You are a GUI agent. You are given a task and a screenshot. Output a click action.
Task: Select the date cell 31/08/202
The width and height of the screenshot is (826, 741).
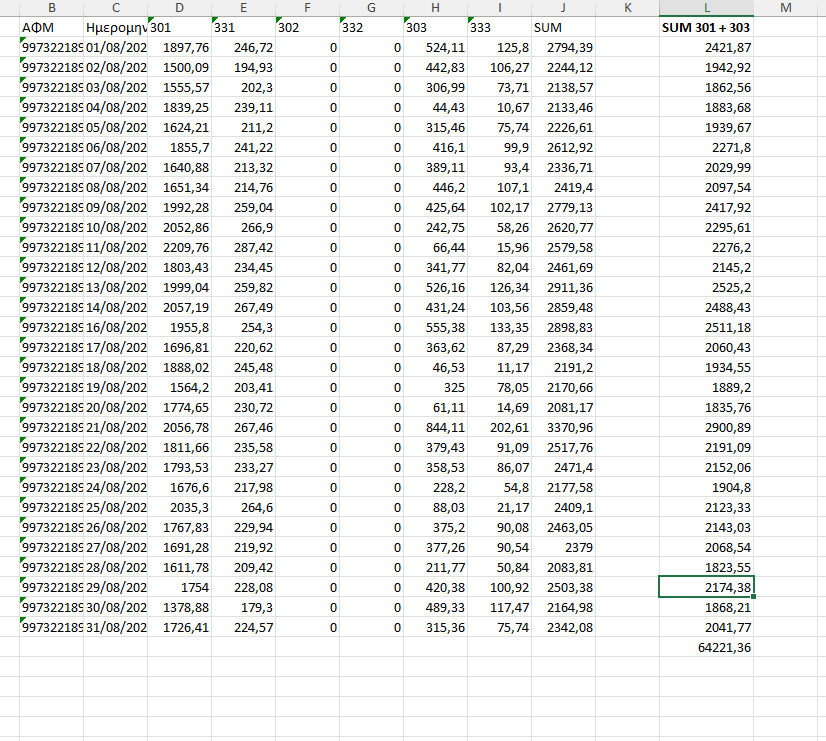[116, 627]
